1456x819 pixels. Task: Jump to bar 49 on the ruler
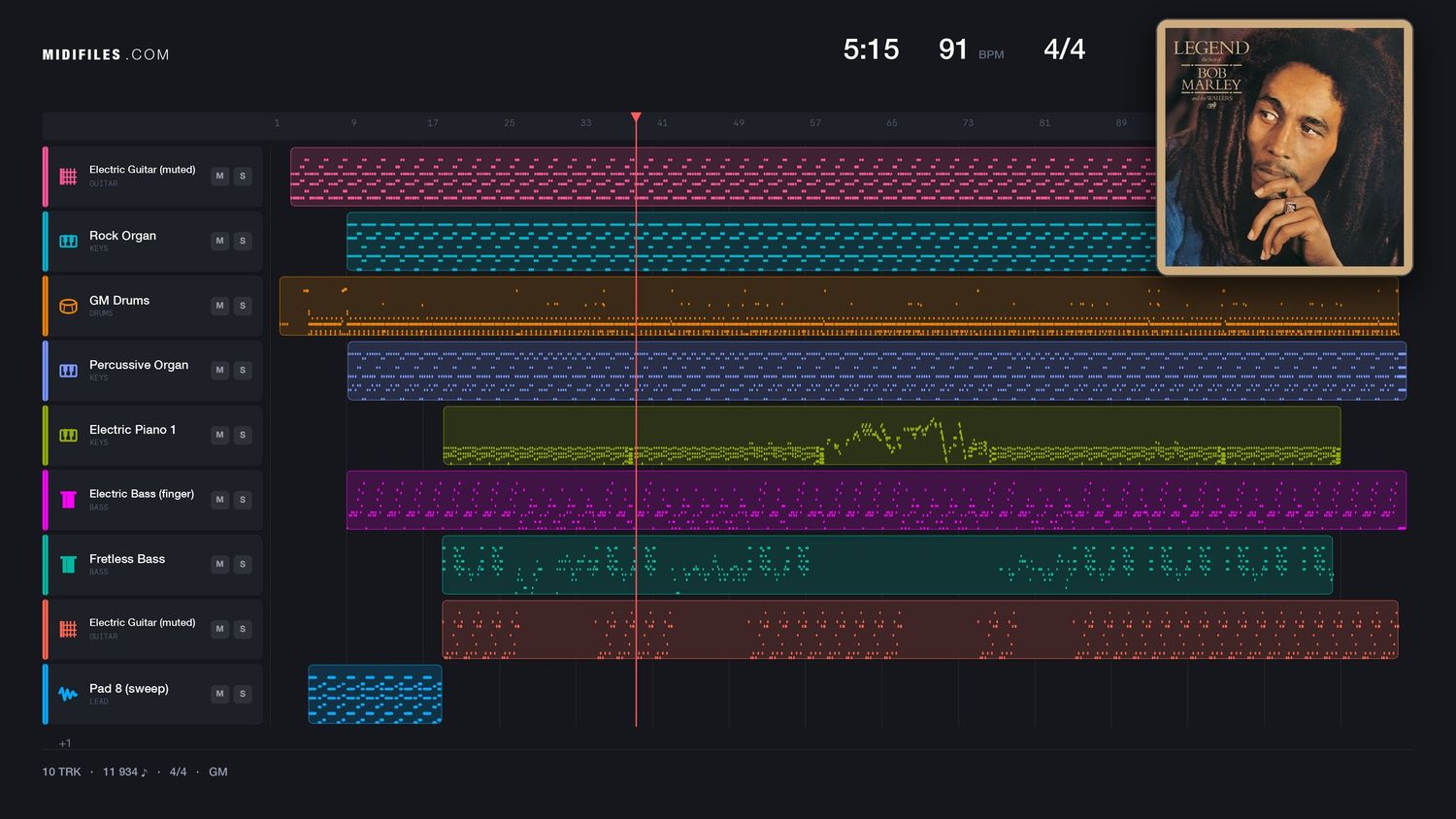(x=739, y=123)
